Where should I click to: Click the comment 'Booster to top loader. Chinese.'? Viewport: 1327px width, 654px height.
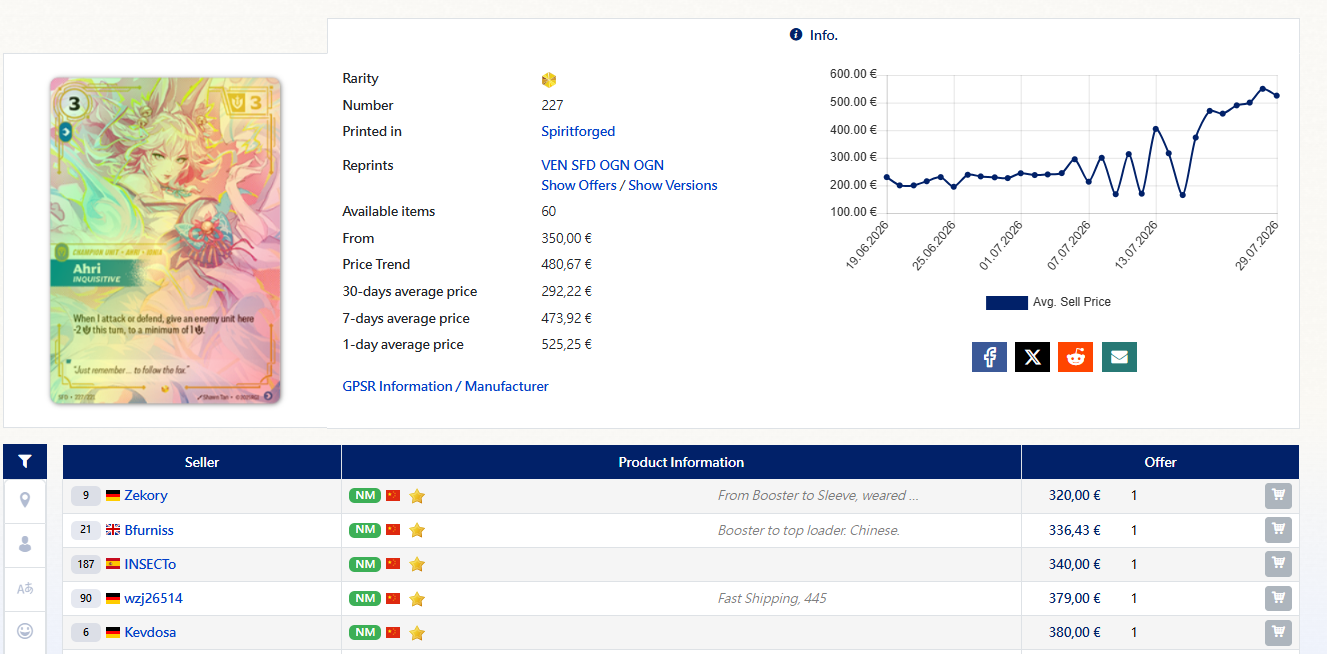pyautogui.click(x=809, y=530)
